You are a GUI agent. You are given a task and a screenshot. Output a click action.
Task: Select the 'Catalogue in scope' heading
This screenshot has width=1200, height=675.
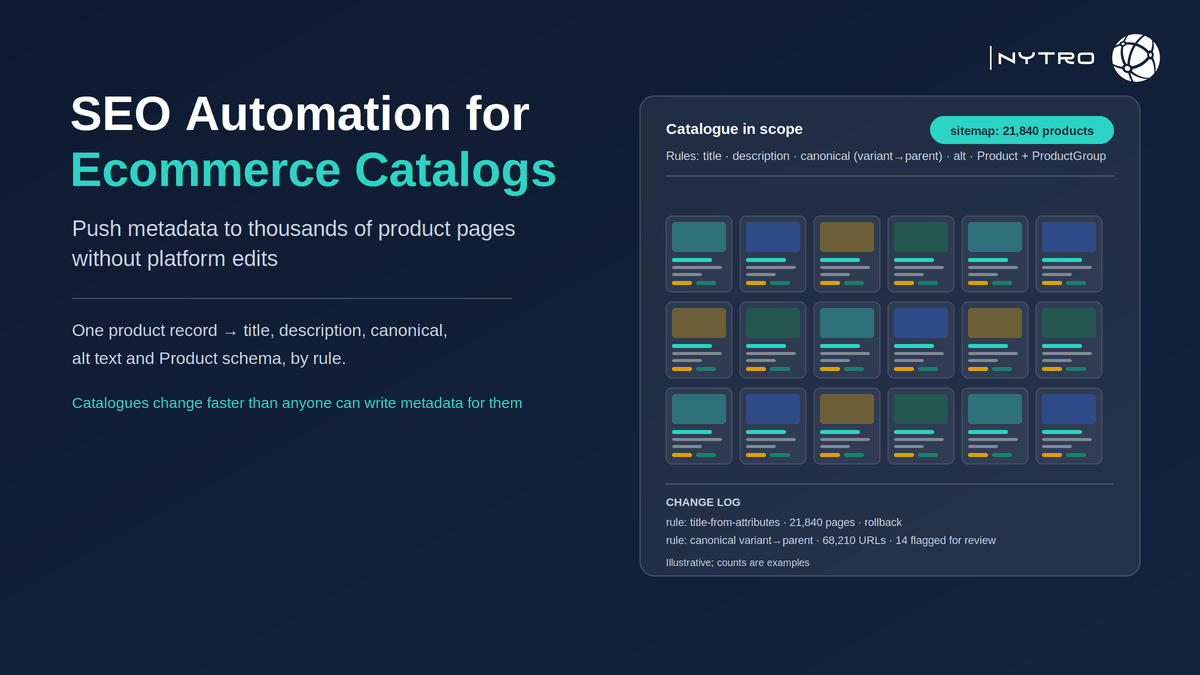click(734, 129)
